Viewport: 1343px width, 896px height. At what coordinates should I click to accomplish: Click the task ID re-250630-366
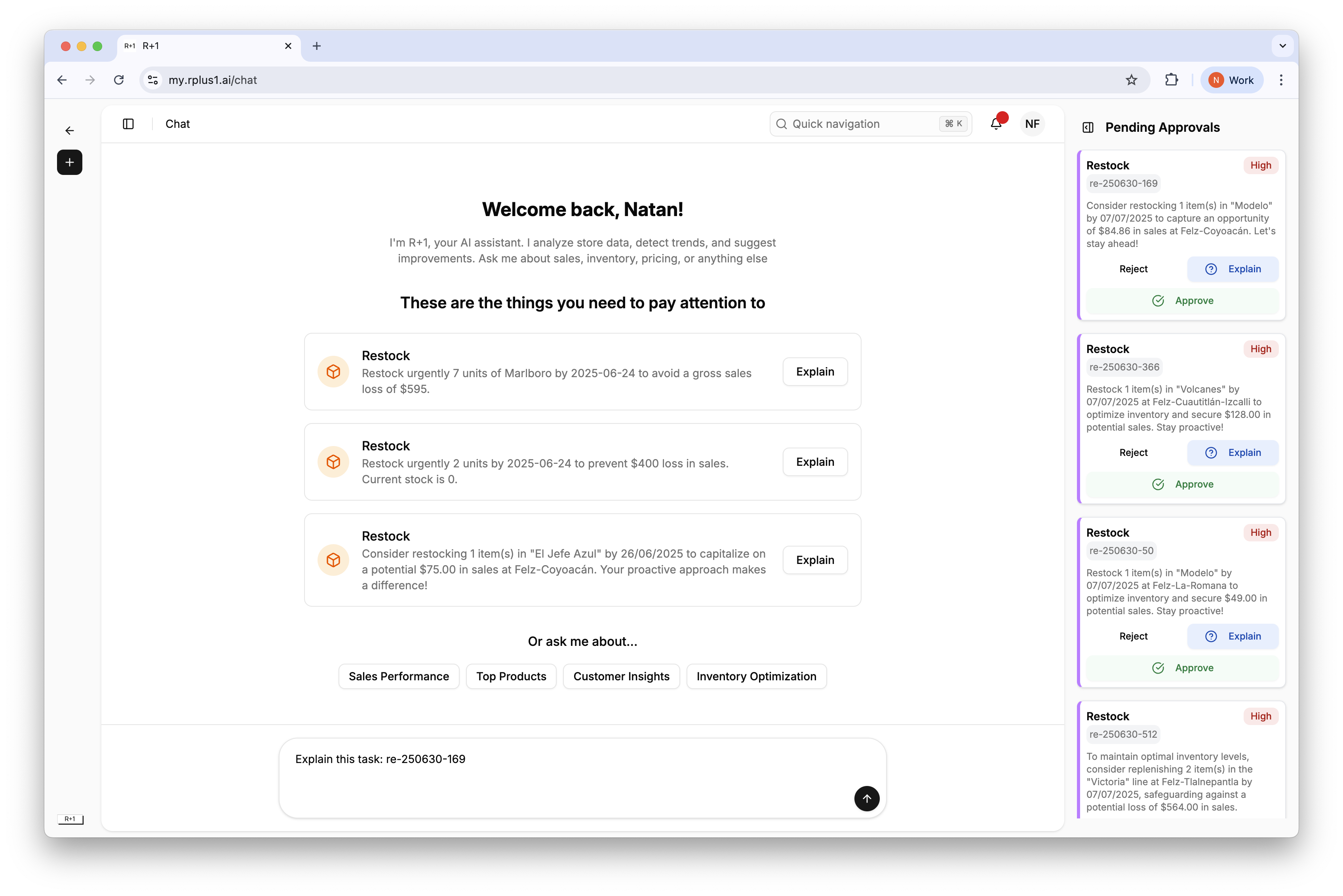[1124, 367]
